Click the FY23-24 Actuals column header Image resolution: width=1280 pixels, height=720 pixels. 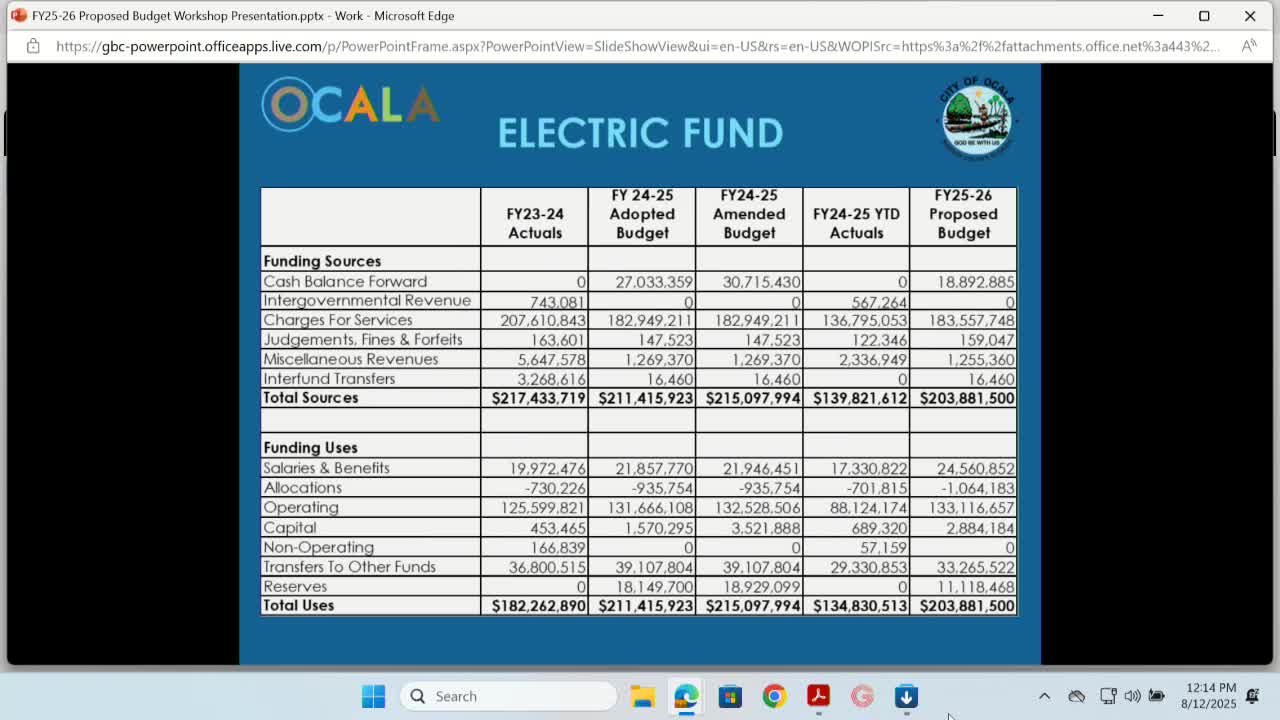point(535,223)
